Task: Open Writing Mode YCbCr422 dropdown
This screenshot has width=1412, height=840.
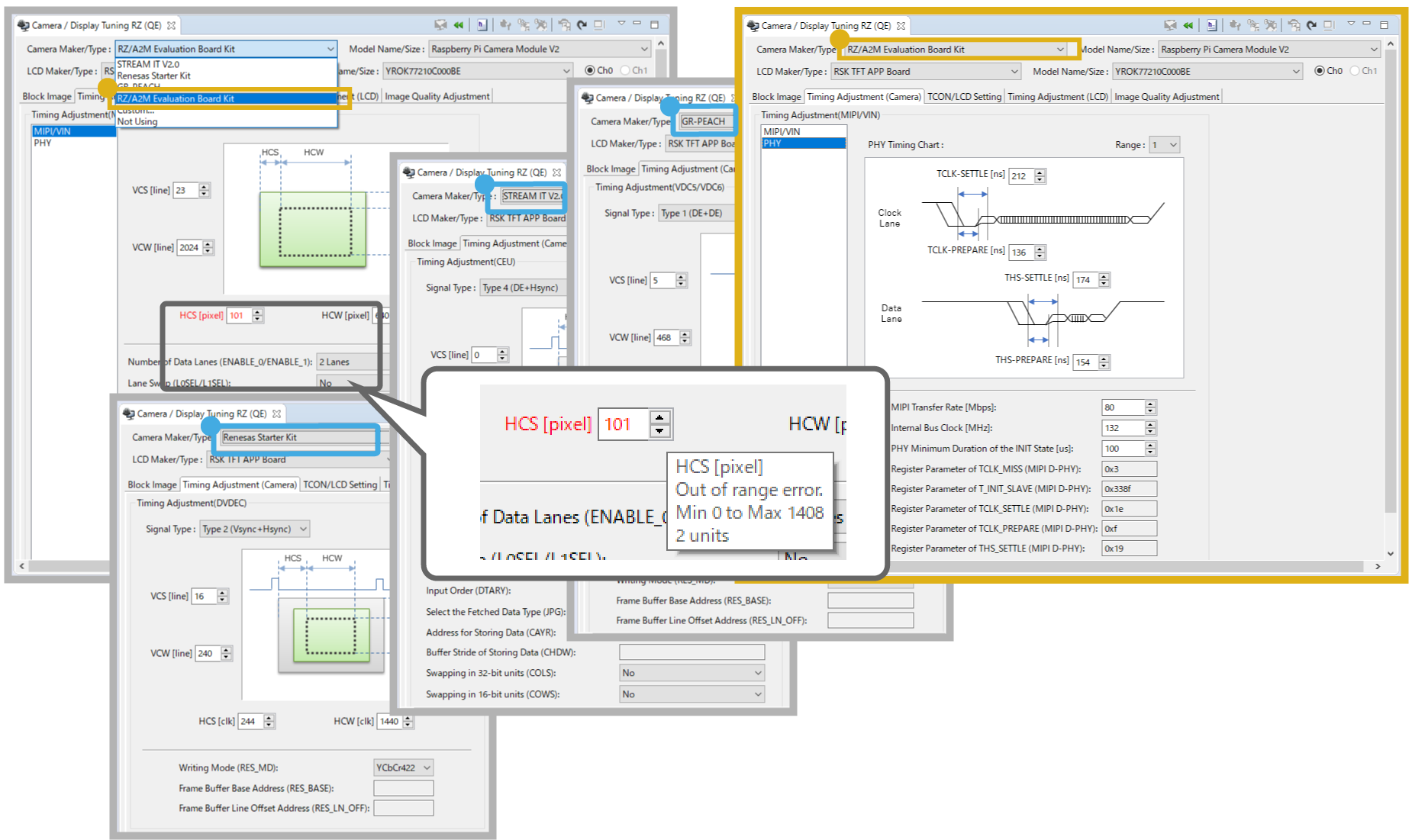Action: point(404,768)
